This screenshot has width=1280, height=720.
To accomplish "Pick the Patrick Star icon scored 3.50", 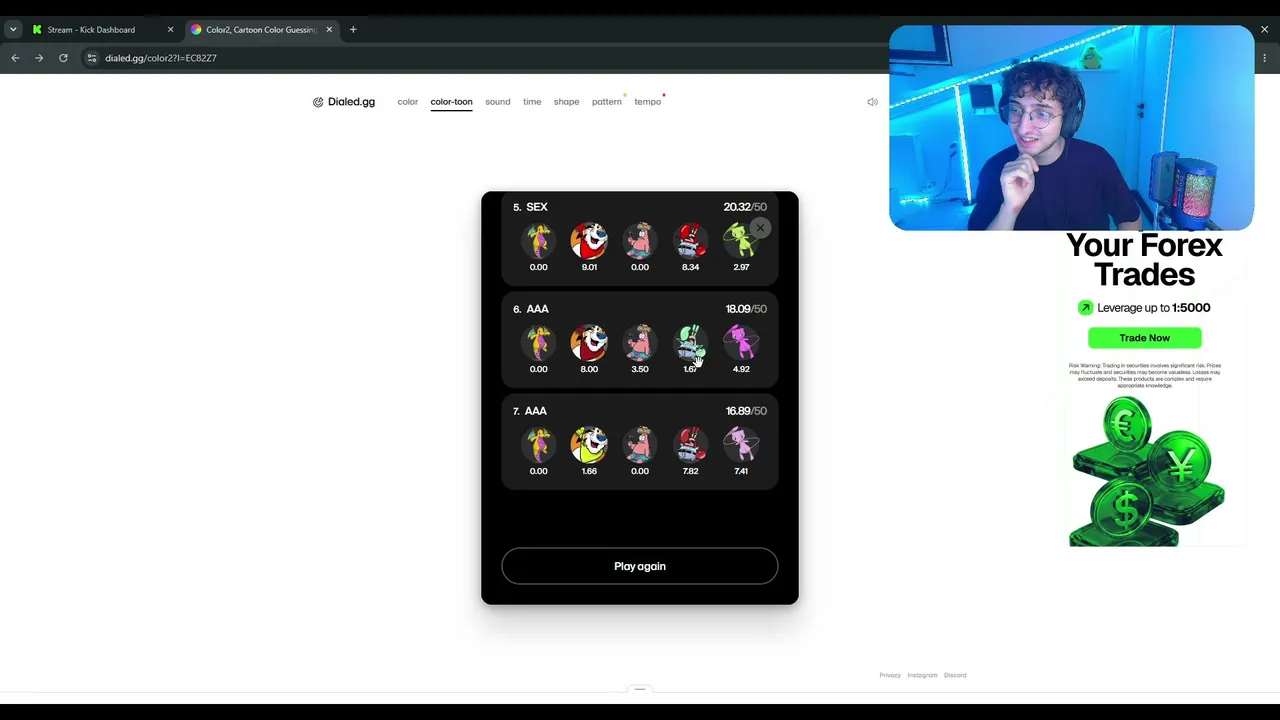I will (x=640, y=342).
